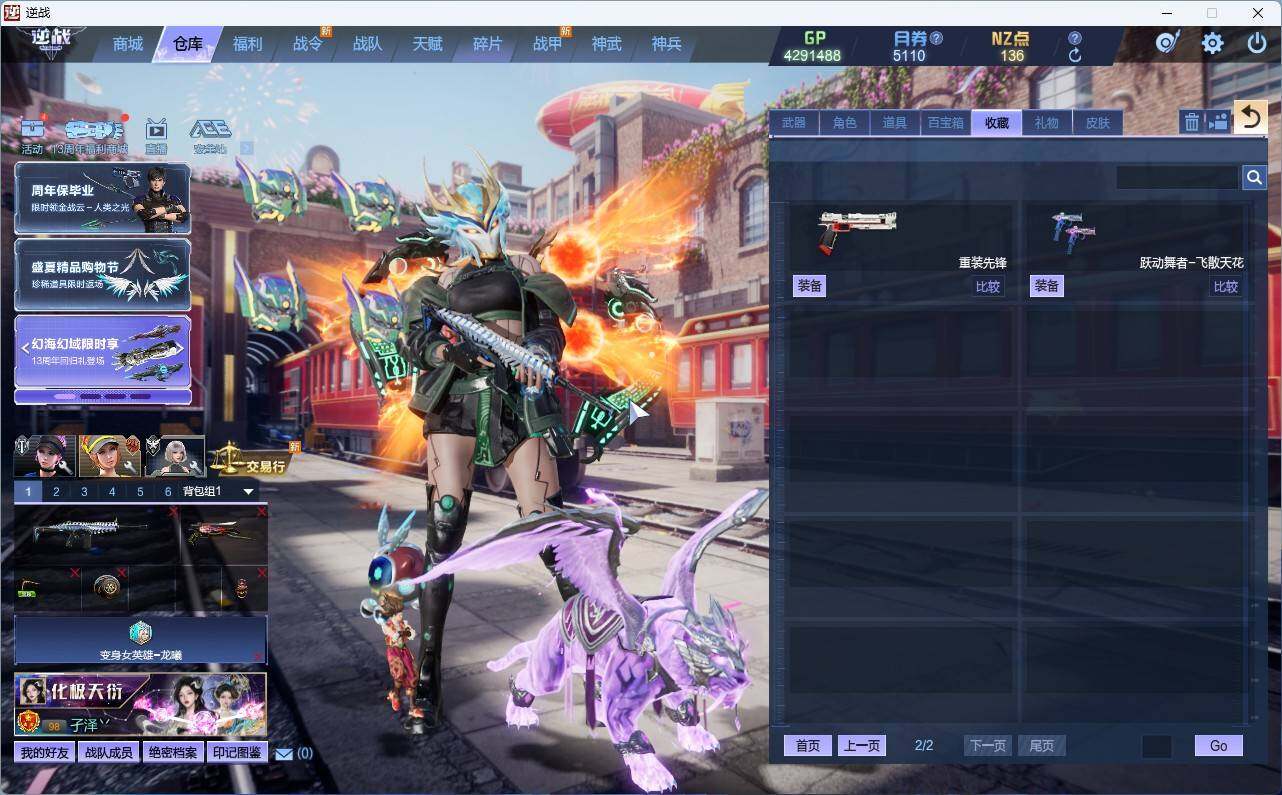Remove the equipped primary rifle
Screen dimensions: 1282x795
point(172,512)
